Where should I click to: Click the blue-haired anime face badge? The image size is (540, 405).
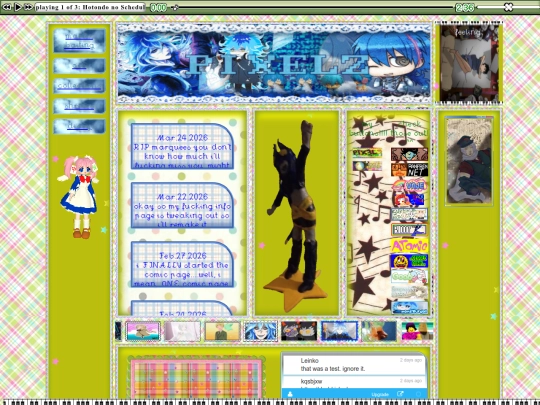(x=409, y=308)
